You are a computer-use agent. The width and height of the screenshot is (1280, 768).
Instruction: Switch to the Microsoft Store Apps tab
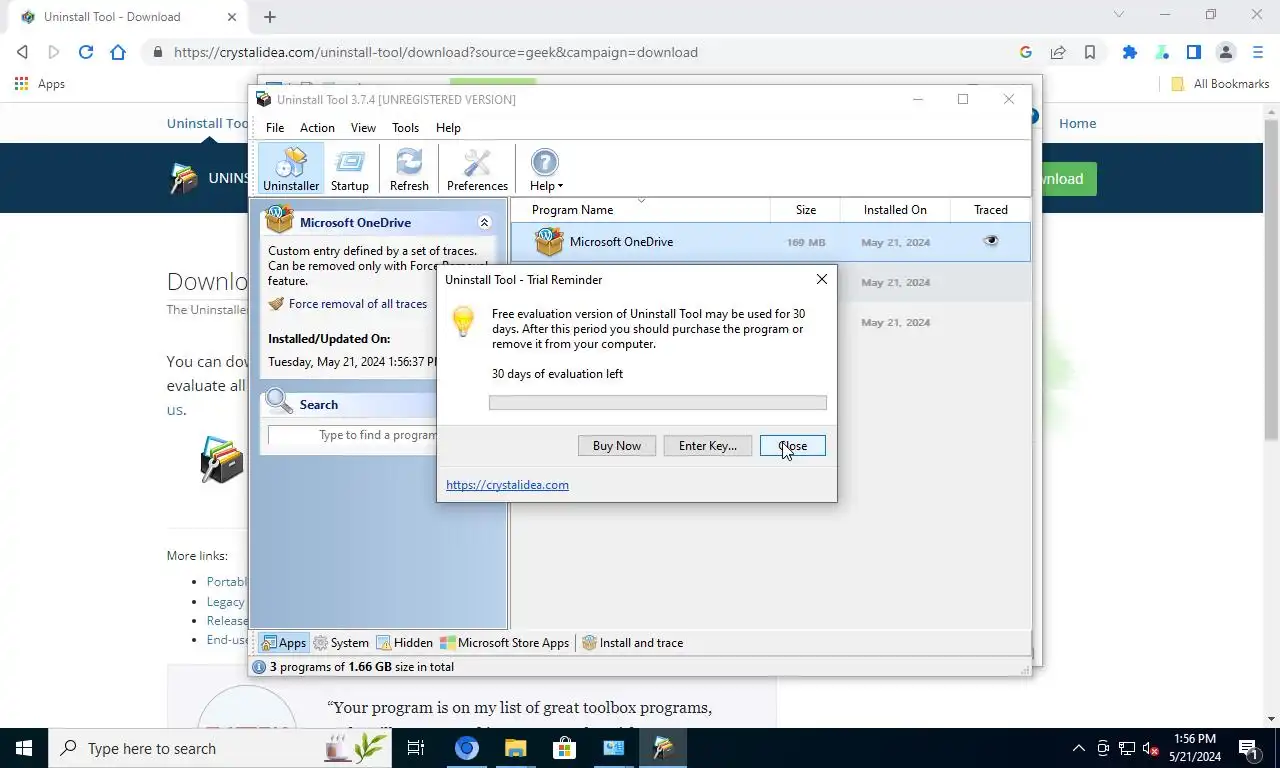pyautogui.click(x=505, y=643)
